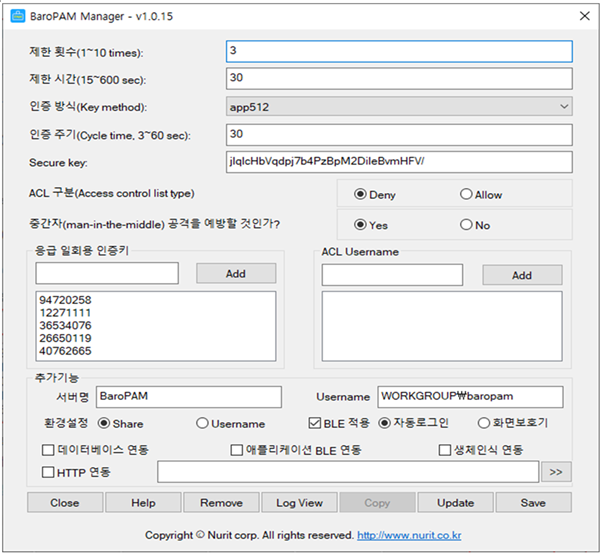Uncheck the BLE 적용 checkbox
Screen dimensions: 602x554
[315, 423]
